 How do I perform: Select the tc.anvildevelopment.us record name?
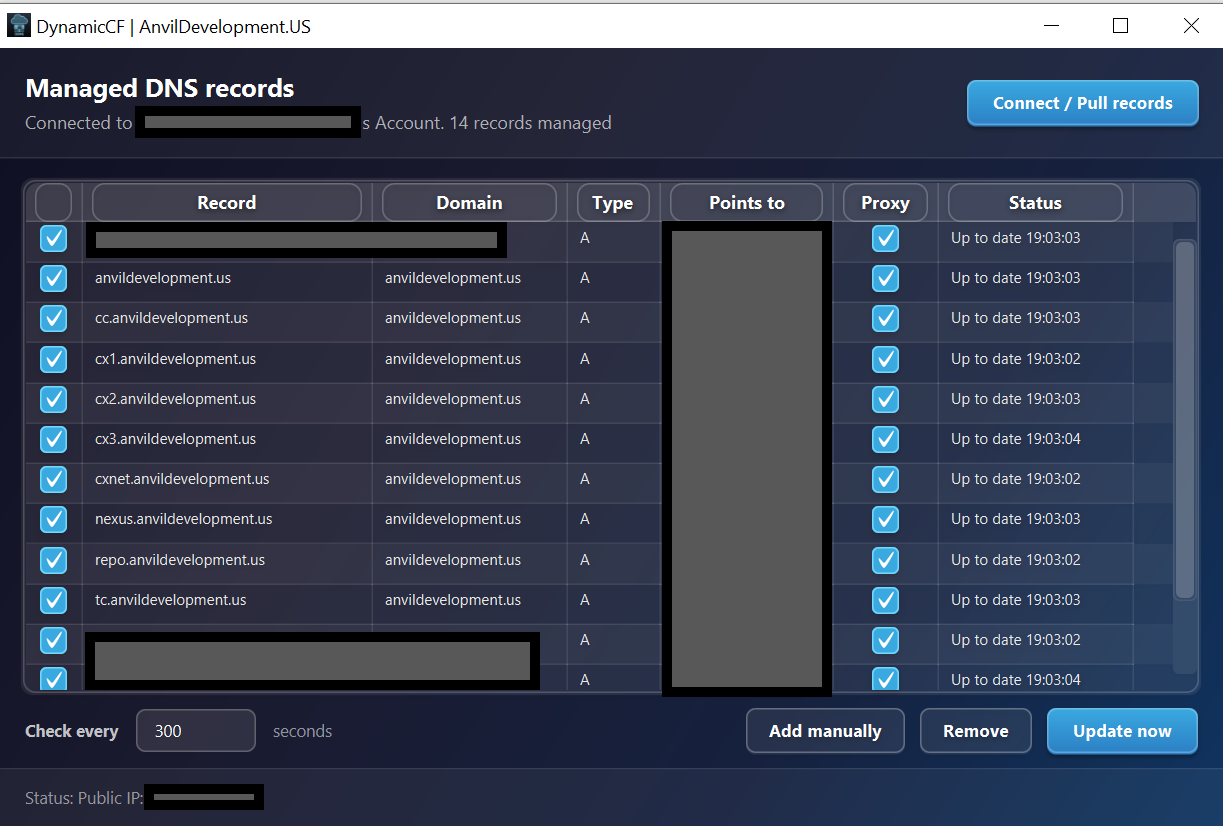pos(170,600)
